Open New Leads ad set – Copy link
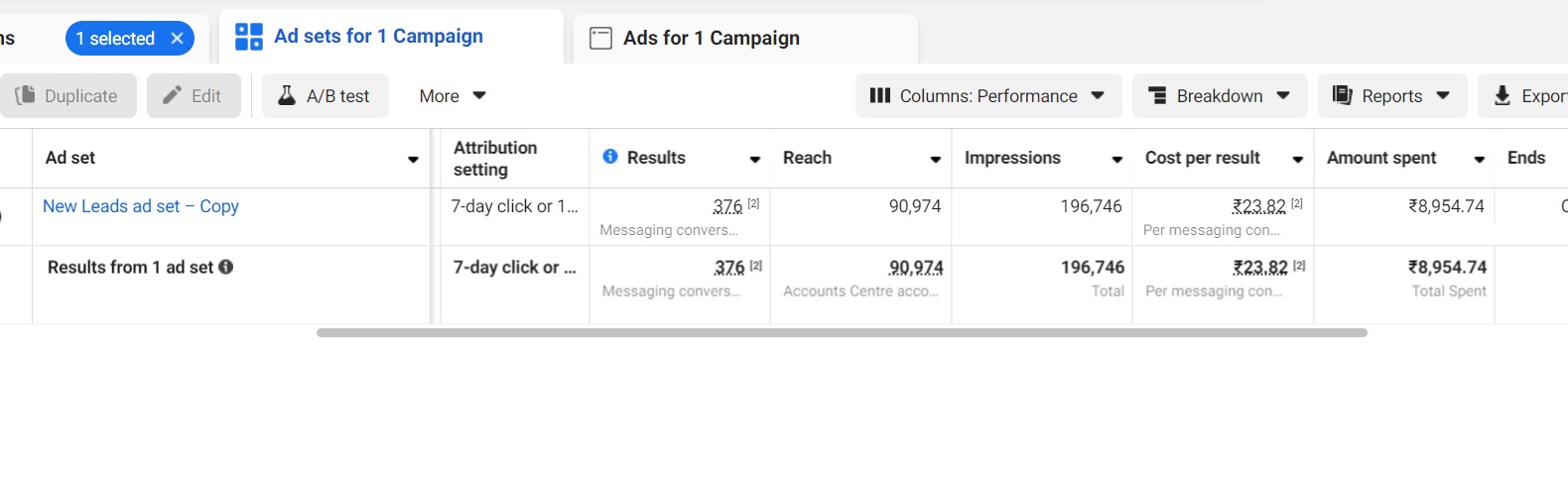Screen dimensions: 1568x483 click(x=141, y=206)
